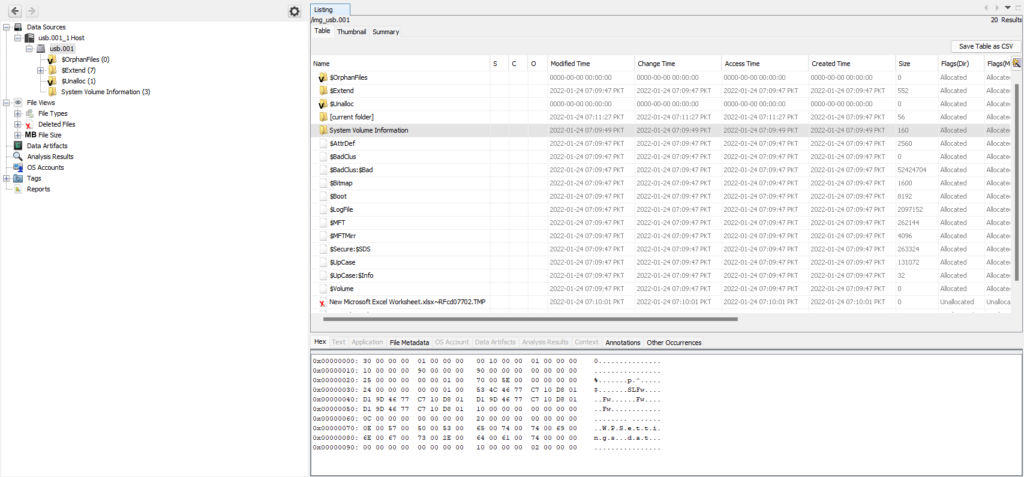
Task: Sort by the Size column header
Action: pyautogui.click(x=916, y=63)
